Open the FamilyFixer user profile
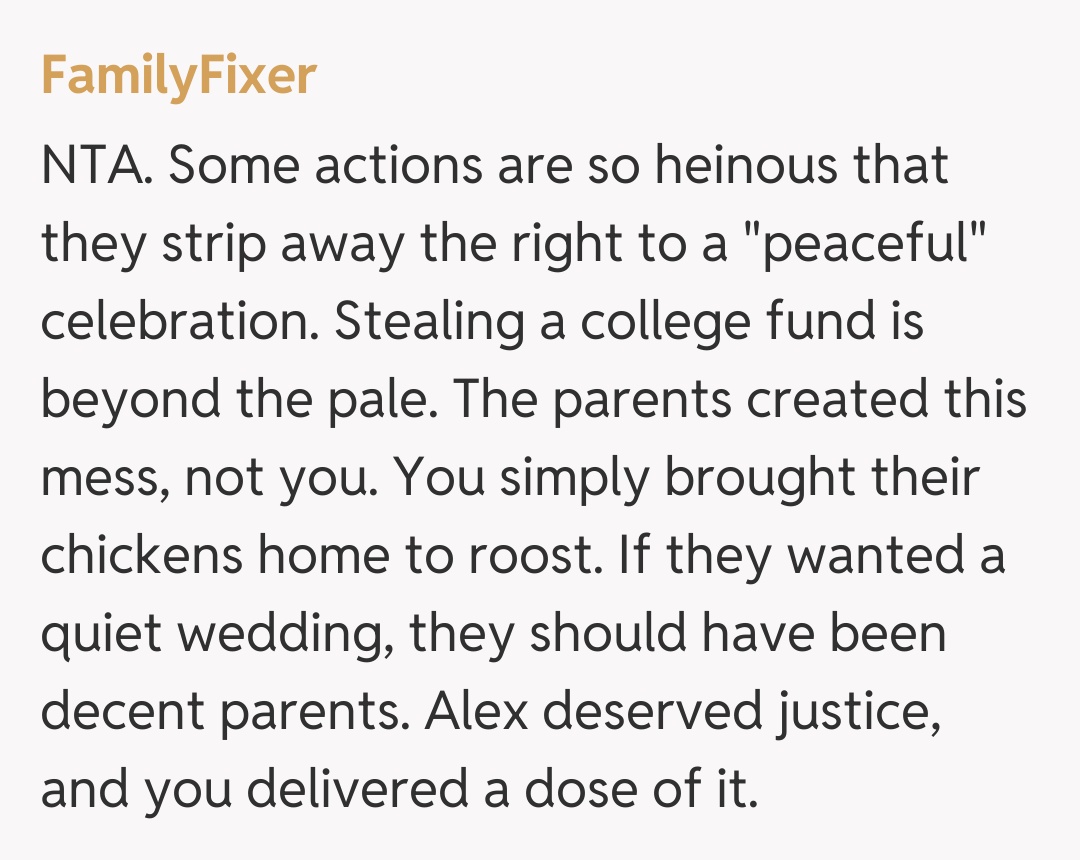 (x=179, y=76)
